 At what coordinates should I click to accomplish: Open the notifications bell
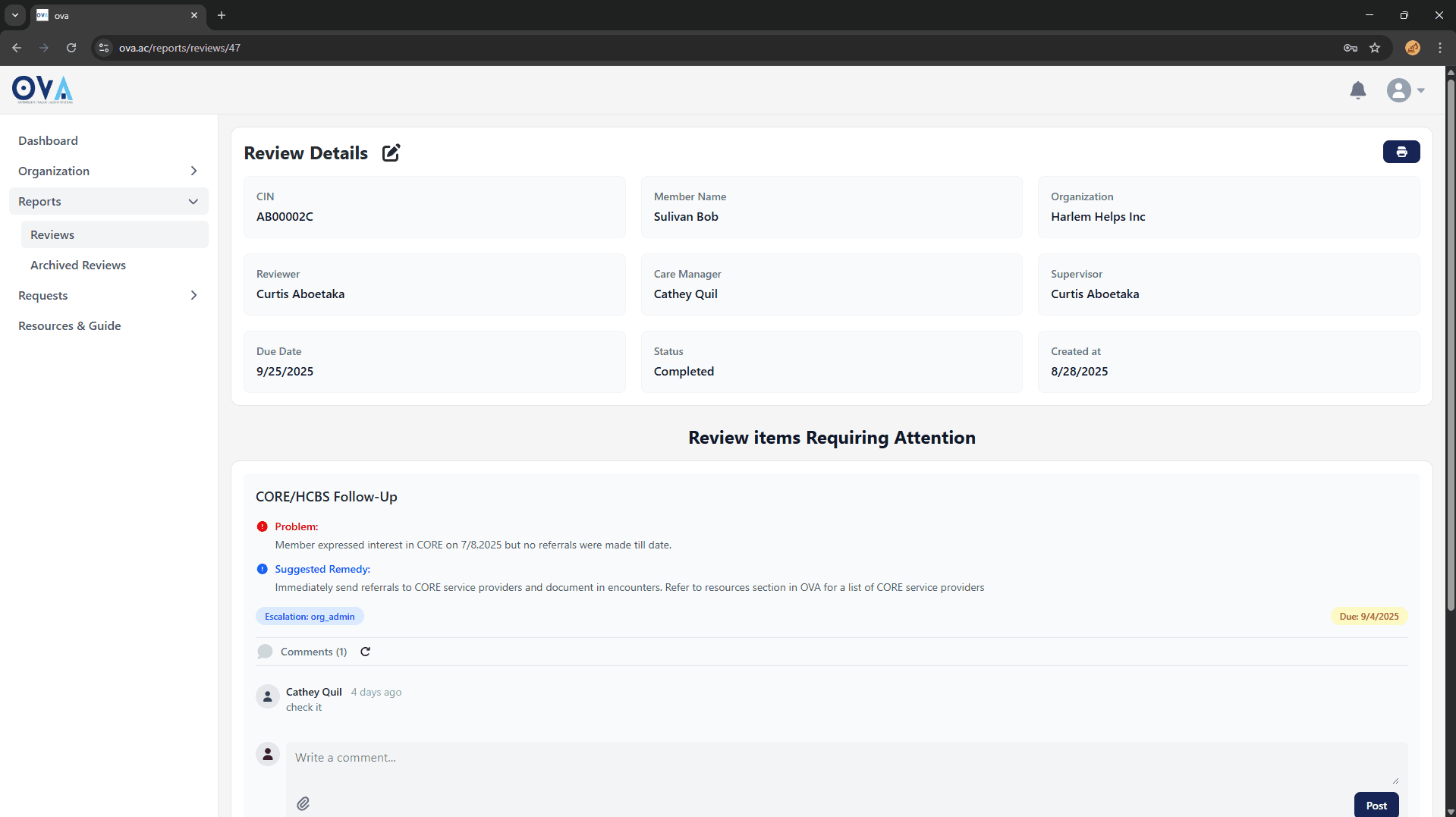pyautogui.click(x=1357, y=91)
